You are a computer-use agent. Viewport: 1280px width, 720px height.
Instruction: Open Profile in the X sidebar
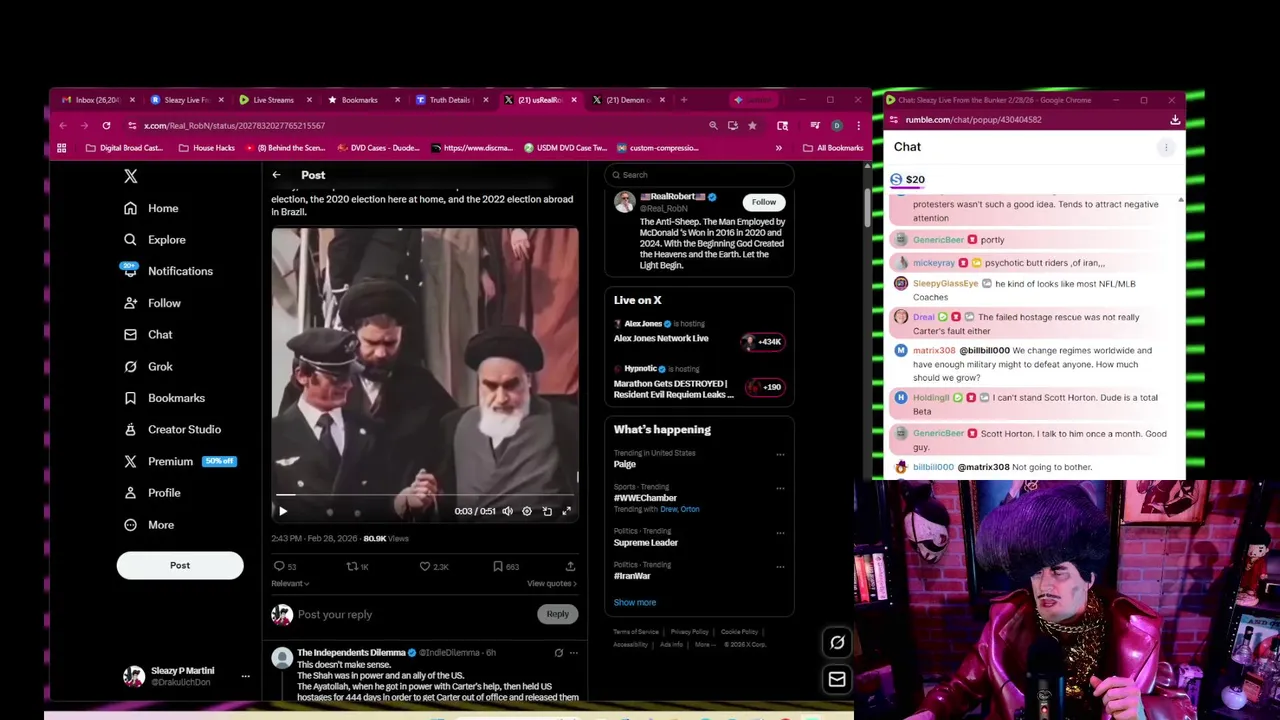152,493
